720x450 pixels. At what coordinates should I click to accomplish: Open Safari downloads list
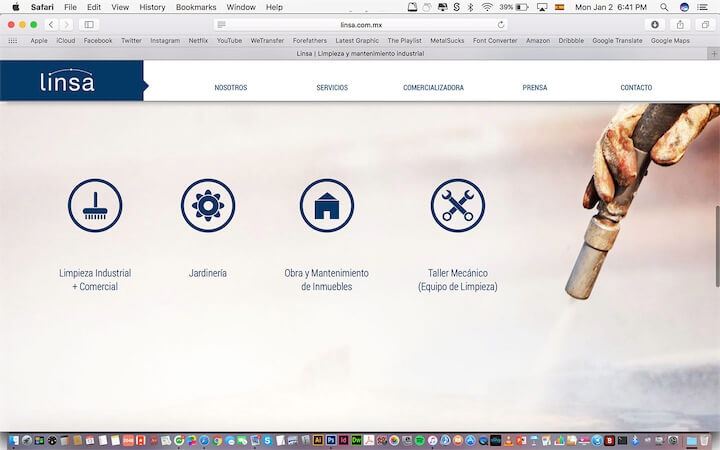(655, 24)
